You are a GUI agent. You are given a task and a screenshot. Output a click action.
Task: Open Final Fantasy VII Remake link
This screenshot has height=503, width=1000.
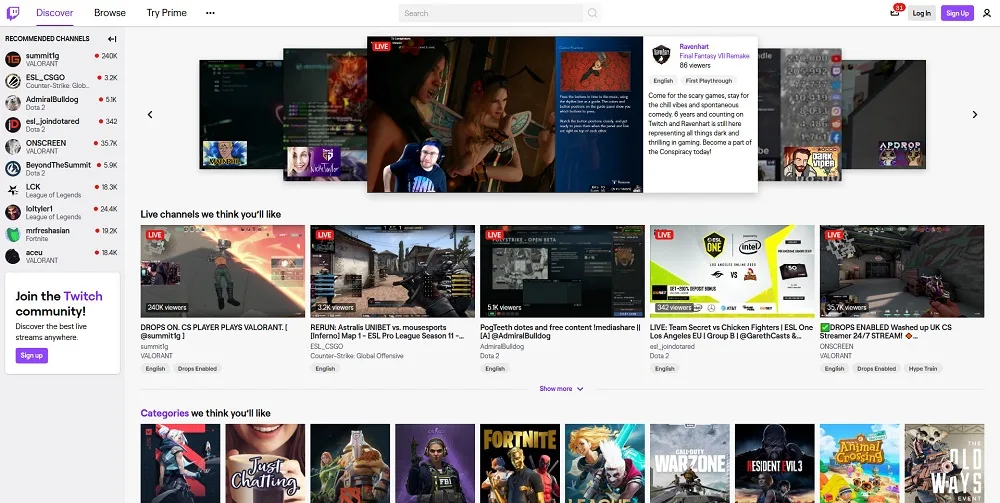point(714,56)
